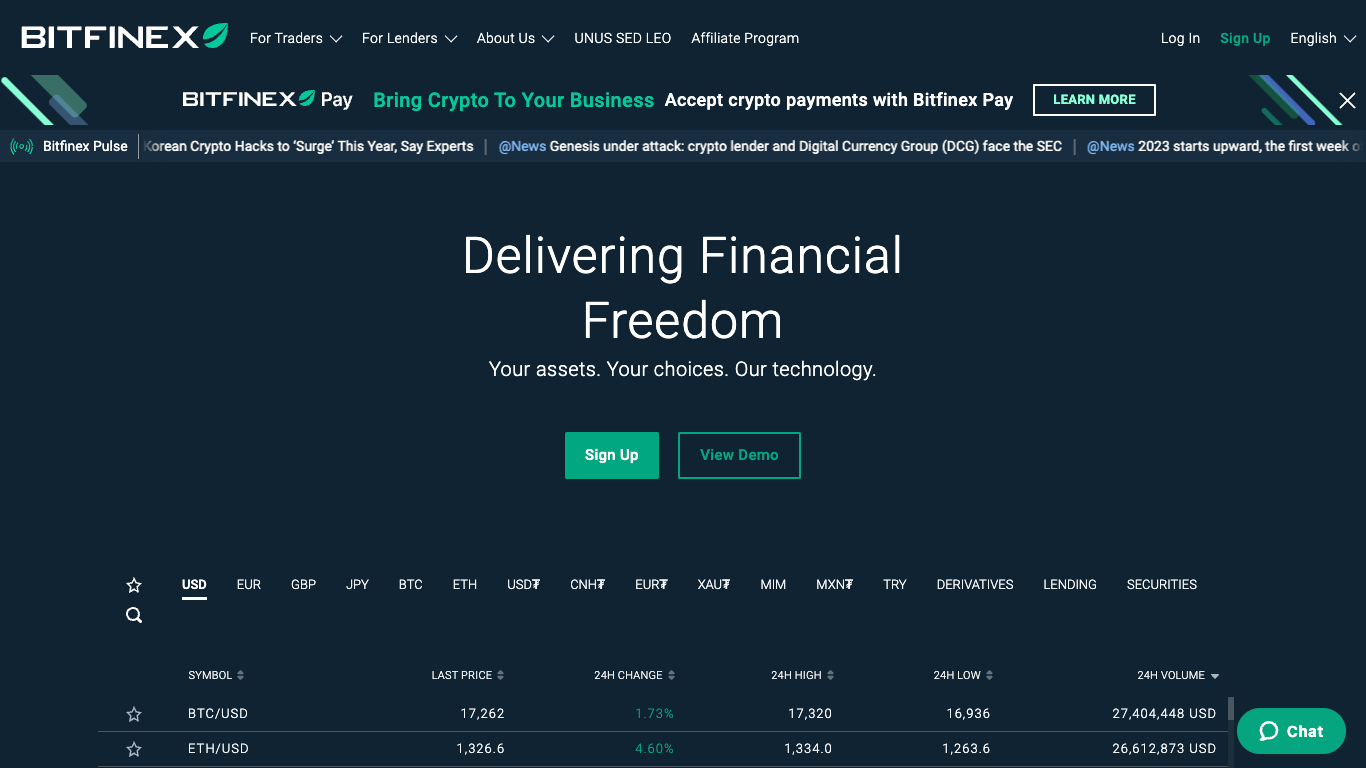The height and width of the screenshot is (768, 1366).
Task: Select the GBP market tab
Action: [x=304, y=585]
